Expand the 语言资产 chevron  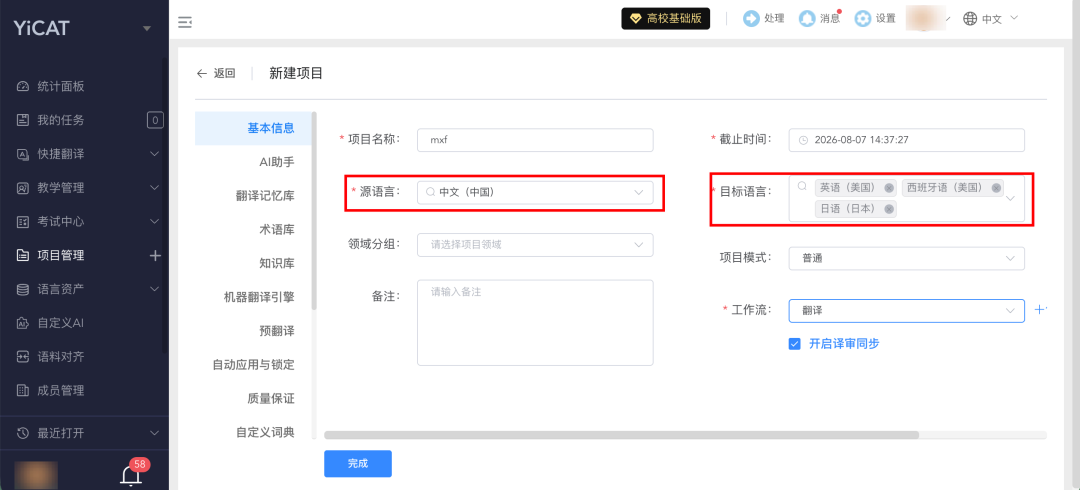coord(155,289)
